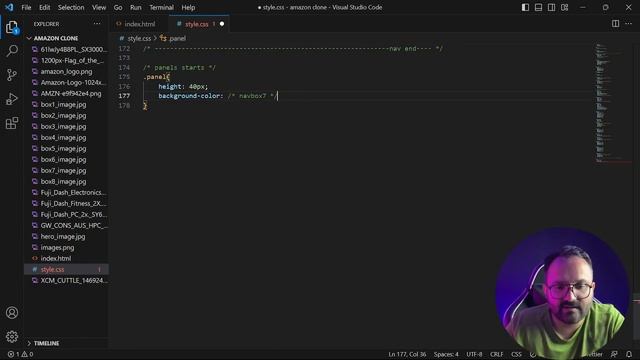Screen dimensions: 640x360
Task: Open box1_image.jpg file
Action: tap(63, 104)
